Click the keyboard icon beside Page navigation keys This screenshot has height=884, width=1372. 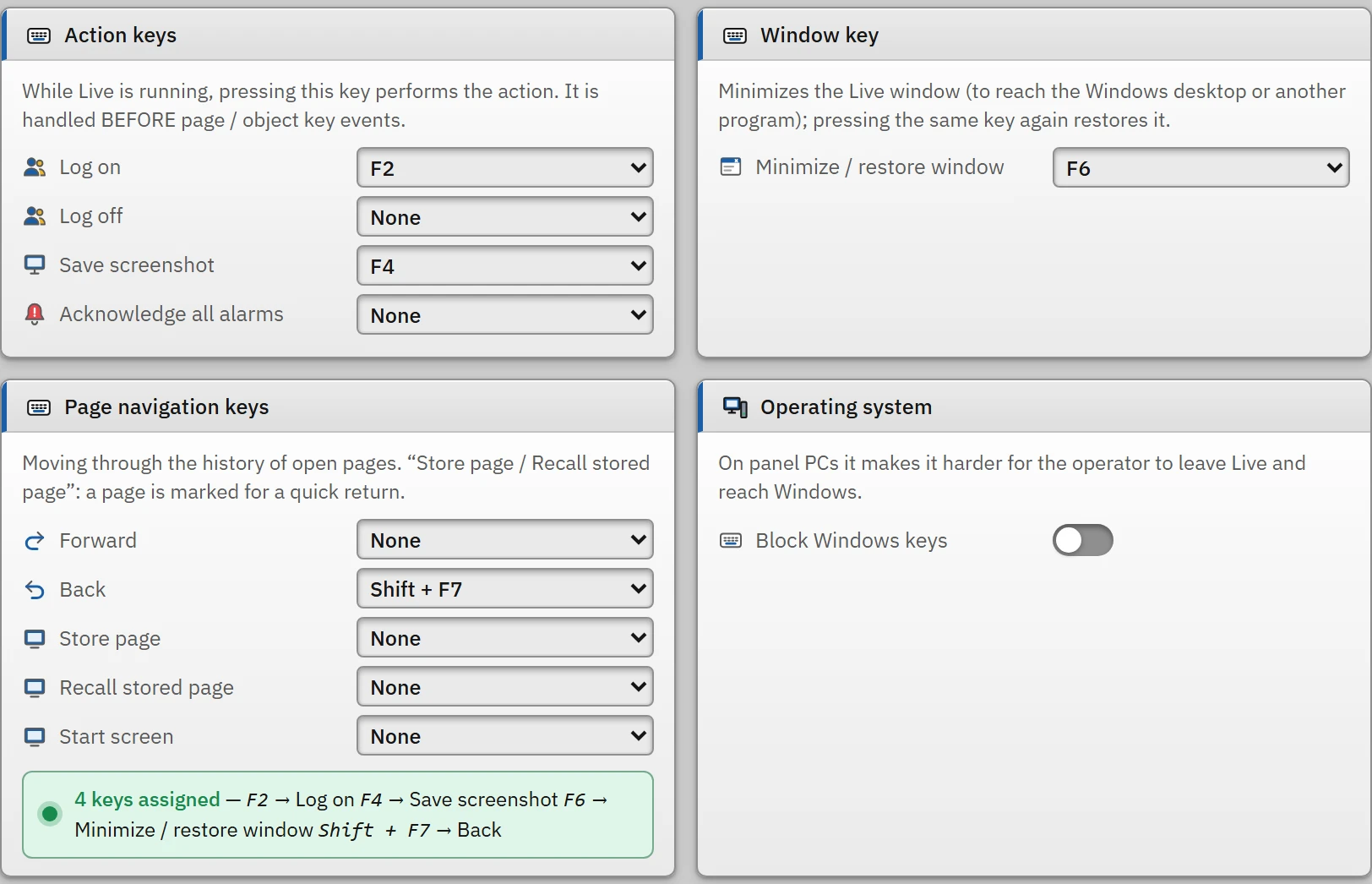(x=39, y=407)
